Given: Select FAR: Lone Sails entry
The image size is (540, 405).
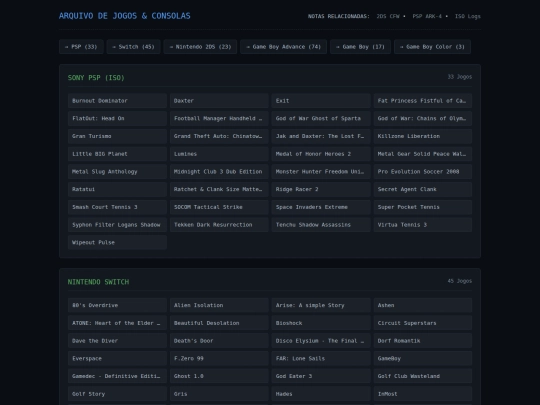Looking at the screenshot, I should click(x=321, y=359).
